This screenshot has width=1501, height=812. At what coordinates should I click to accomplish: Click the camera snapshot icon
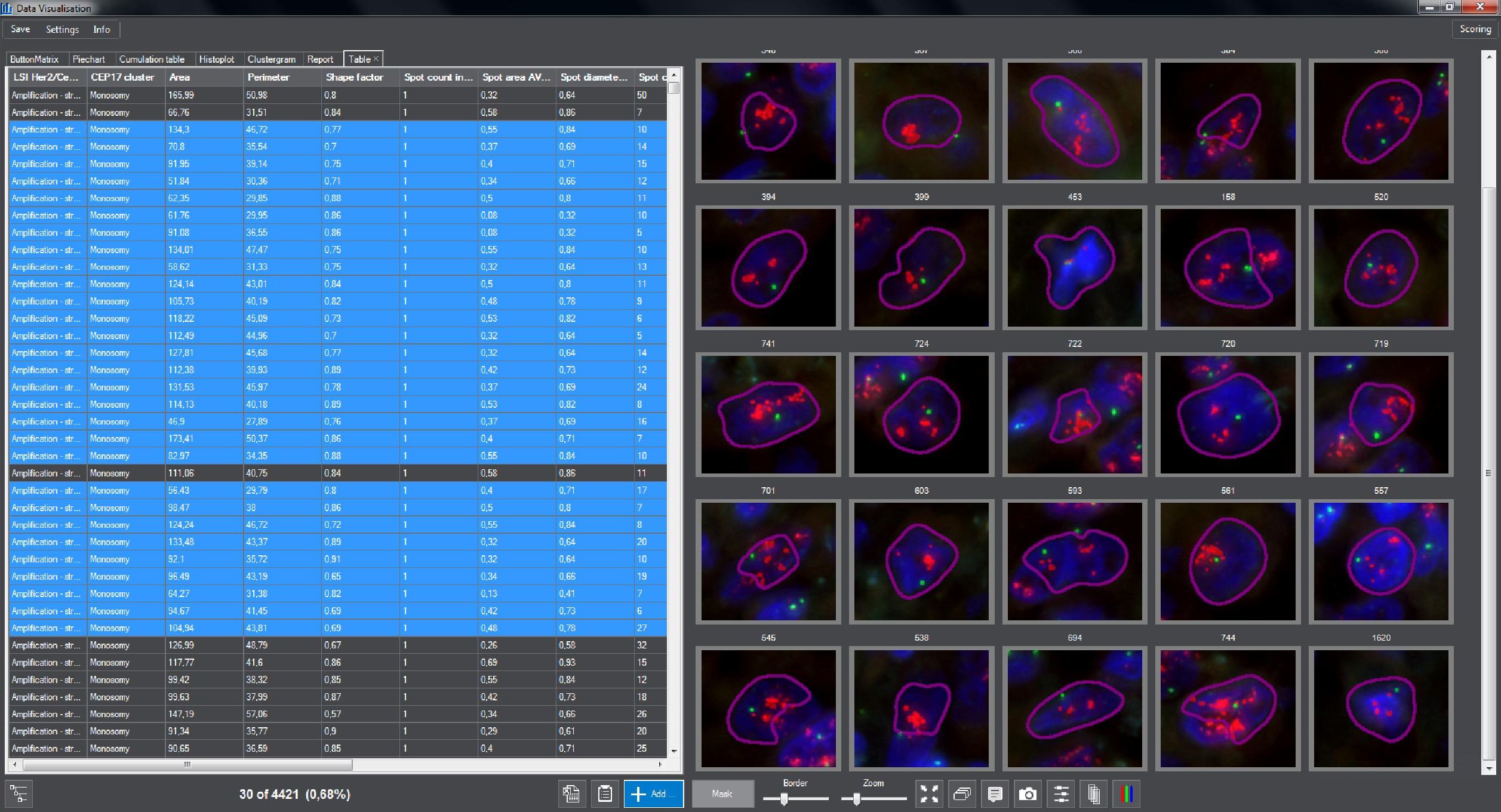click(x=1028, y=793)
